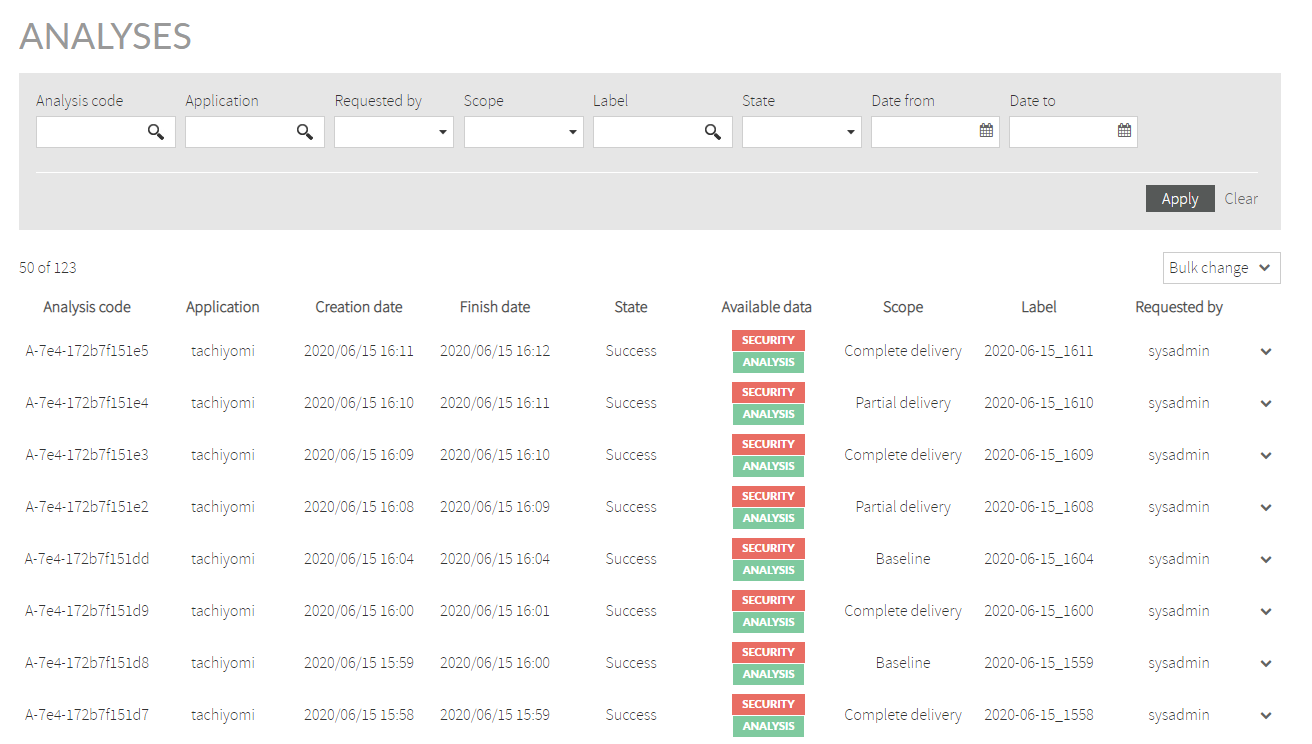
Task: Click the magnifier icon in Application field
Action: tap(305, 131)
